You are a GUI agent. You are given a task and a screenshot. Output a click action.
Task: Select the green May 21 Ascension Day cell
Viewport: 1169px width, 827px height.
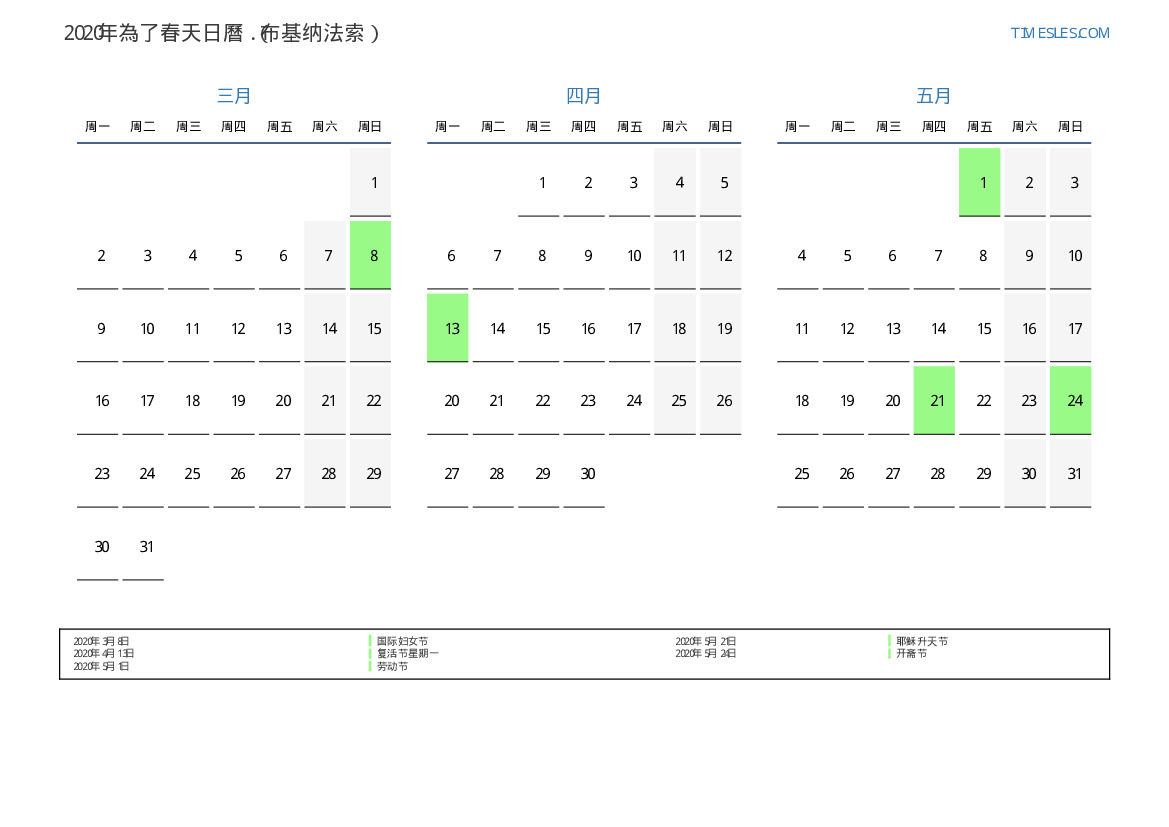click(934, 400)
